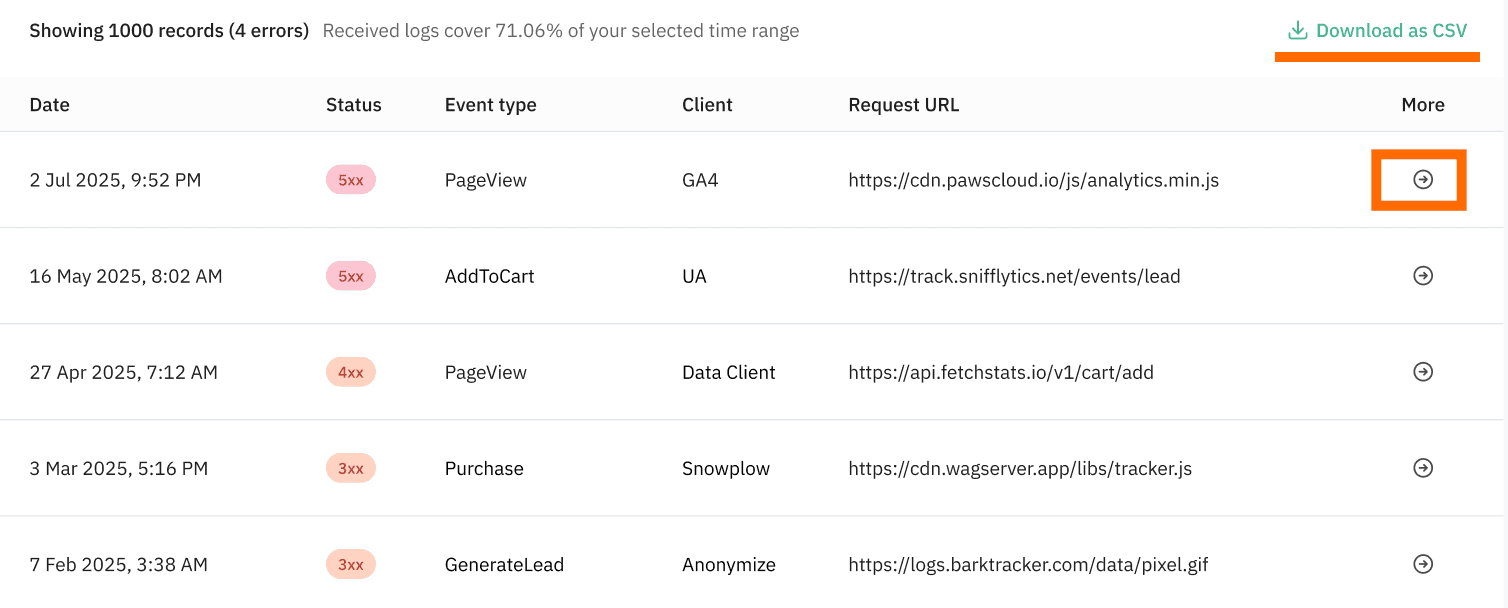Click the 4xx badge on the 27 Apr row
Screen dimensions: 1508x608
[350, 372]
